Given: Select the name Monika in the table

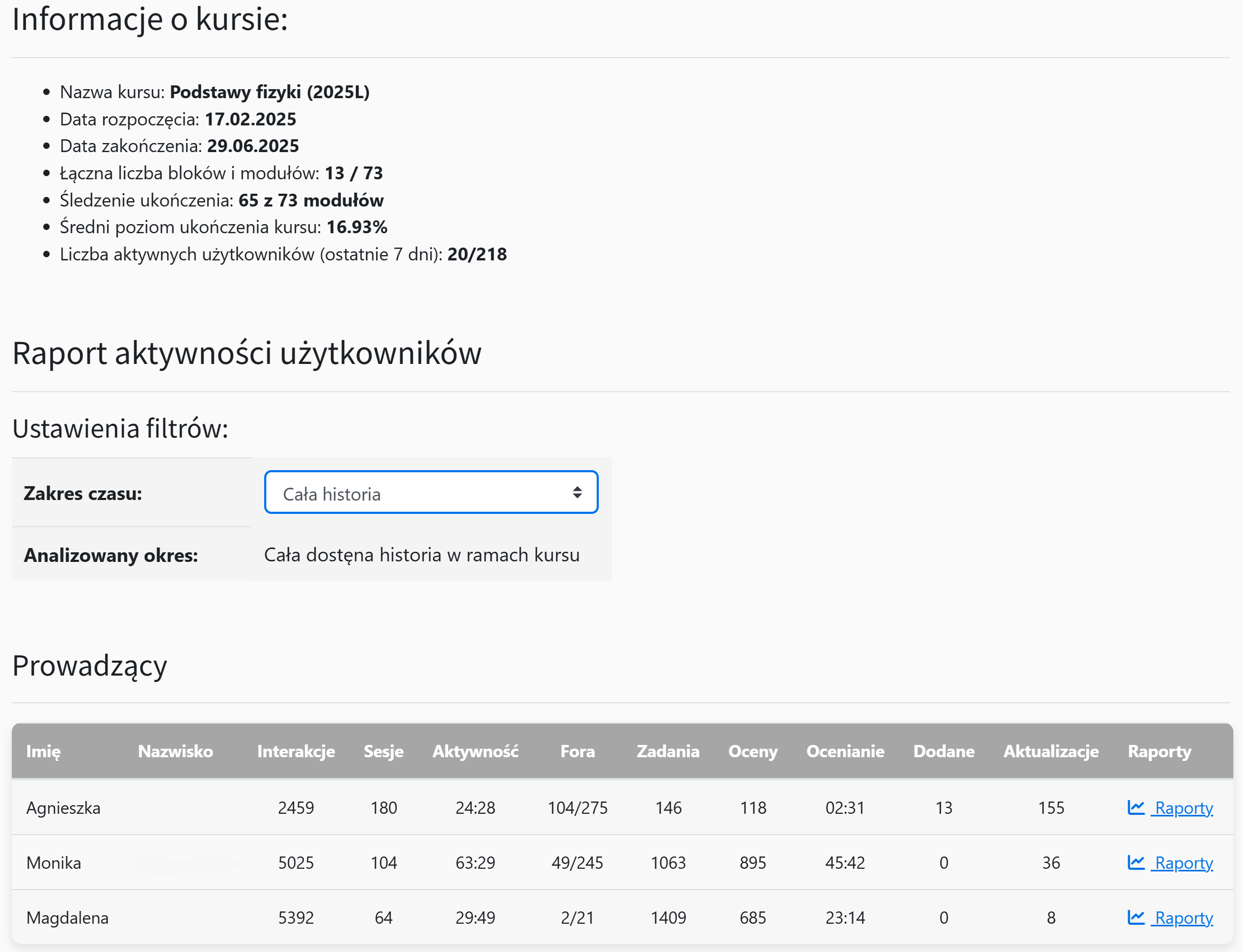Looking at the screenshot, I should [x=54, y=863].
